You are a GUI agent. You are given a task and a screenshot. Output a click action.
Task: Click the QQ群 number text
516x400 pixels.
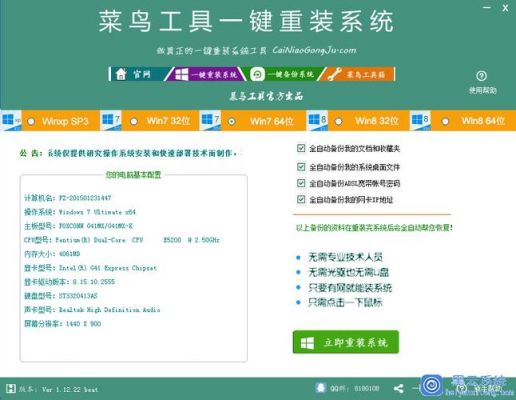[355, 388]
